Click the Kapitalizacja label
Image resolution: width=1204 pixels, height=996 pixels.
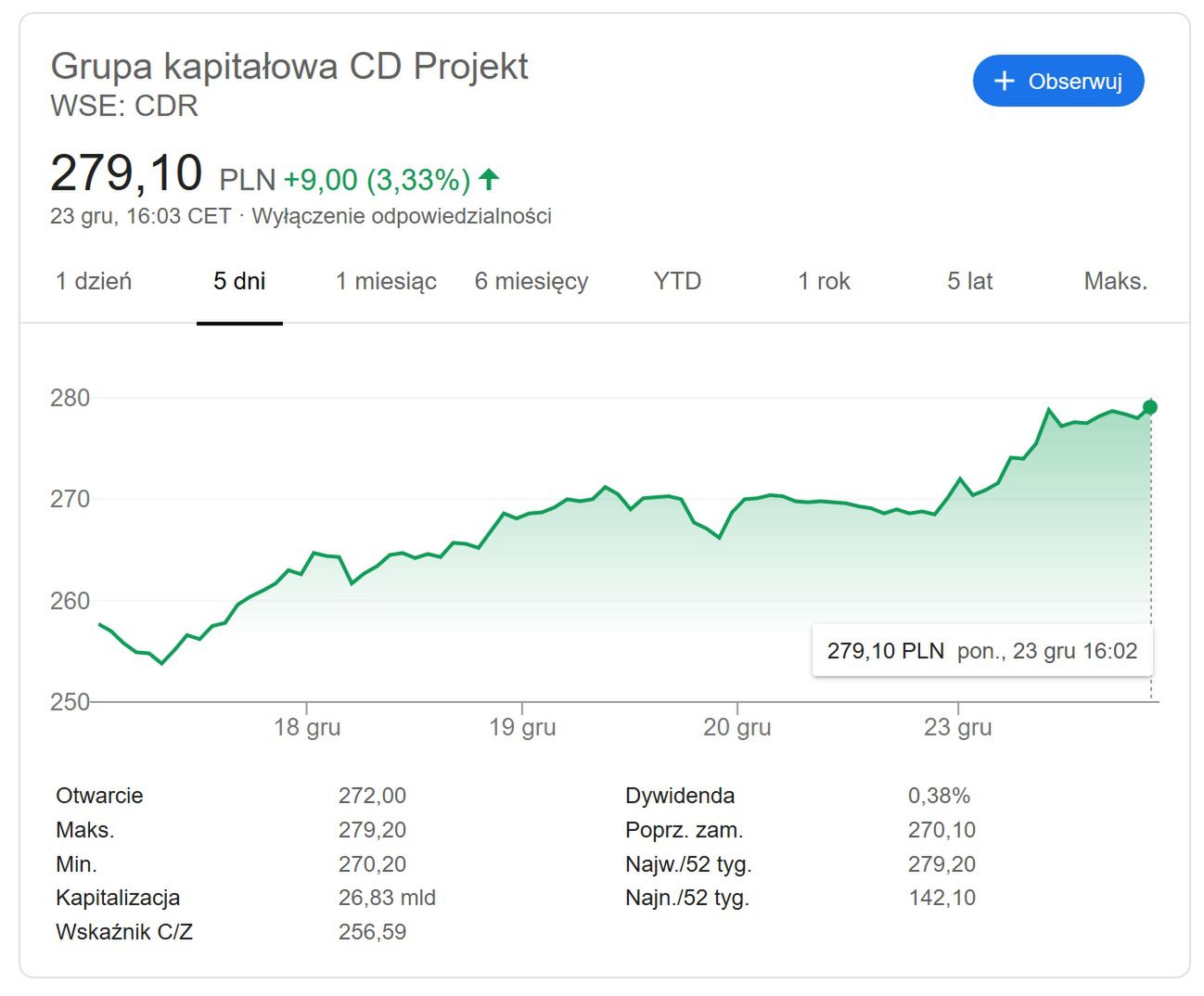(118, 899)
